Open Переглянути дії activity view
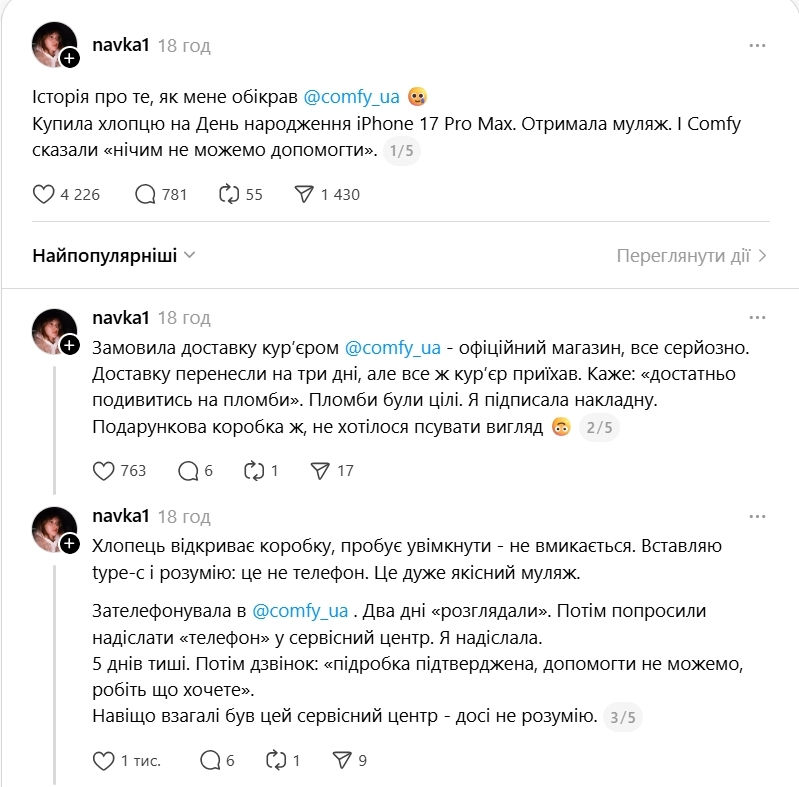The width and height of the screenshot is (799, 787). click(691, 256)
